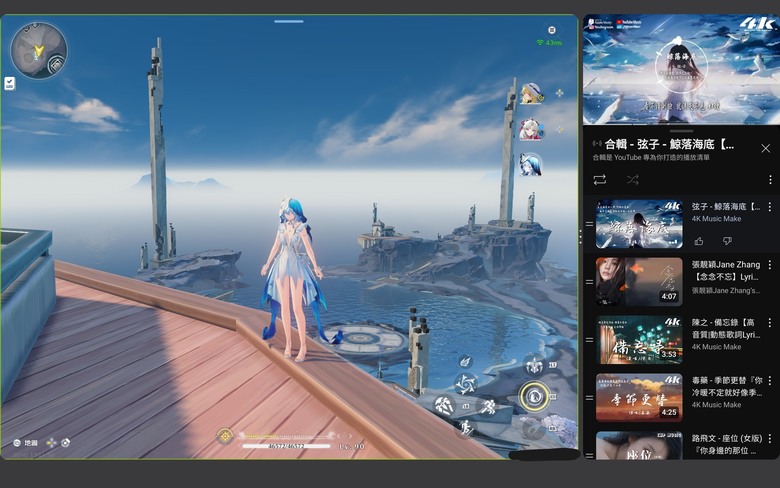Like the 弦子 - 鯨落海底 video
The image size is (780, 488).
[x=699, y=241]
